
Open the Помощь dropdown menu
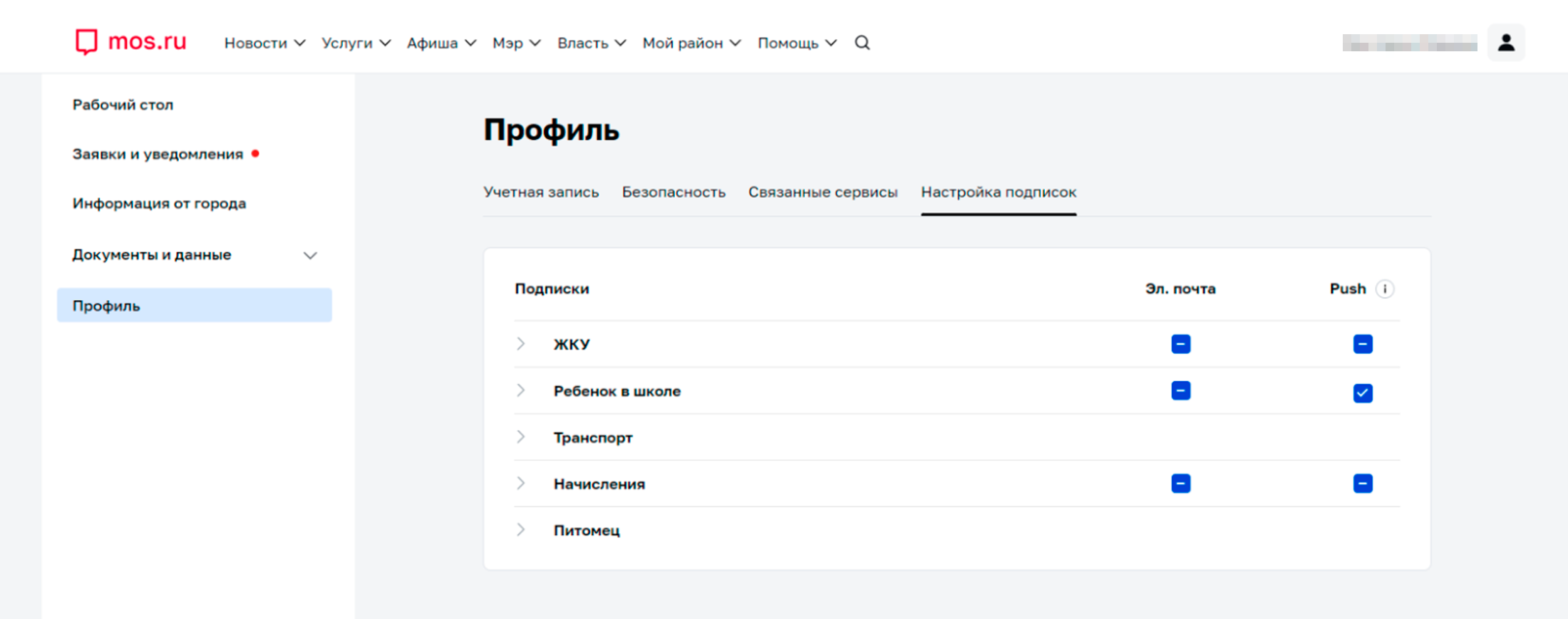(x=797, y=43)
